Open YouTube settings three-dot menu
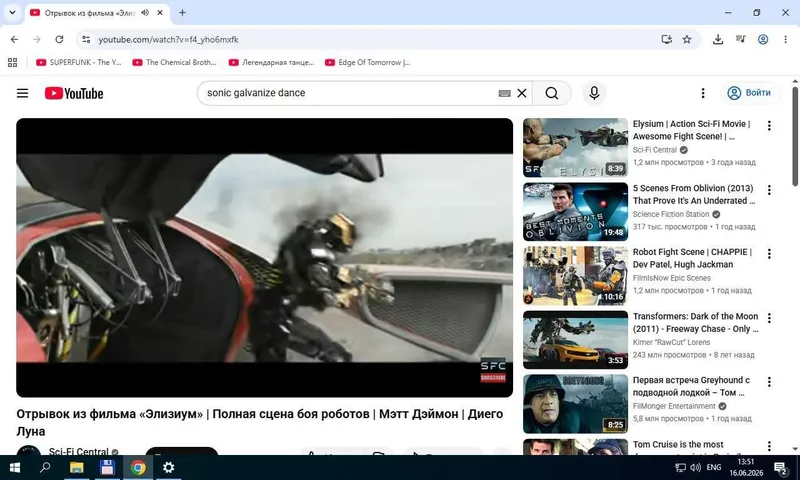800x480 pixels. (x=703, y=93)
